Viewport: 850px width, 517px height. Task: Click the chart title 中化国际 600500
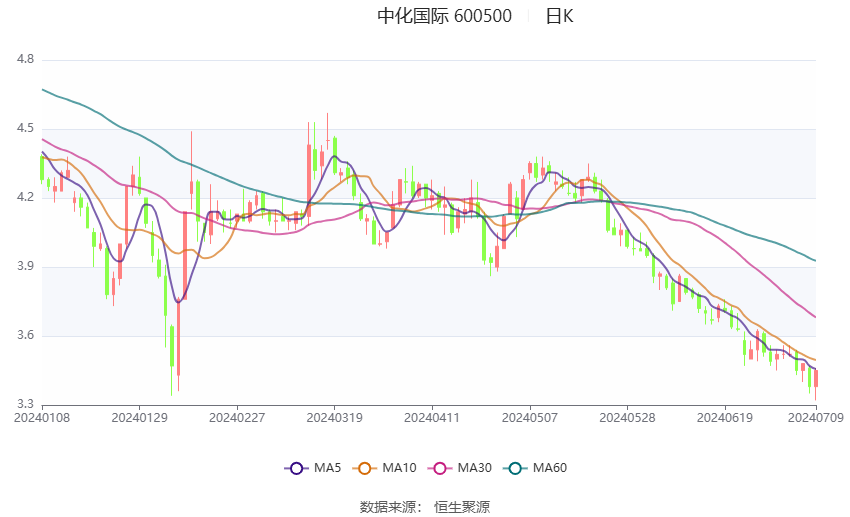(x=445, y=16)
